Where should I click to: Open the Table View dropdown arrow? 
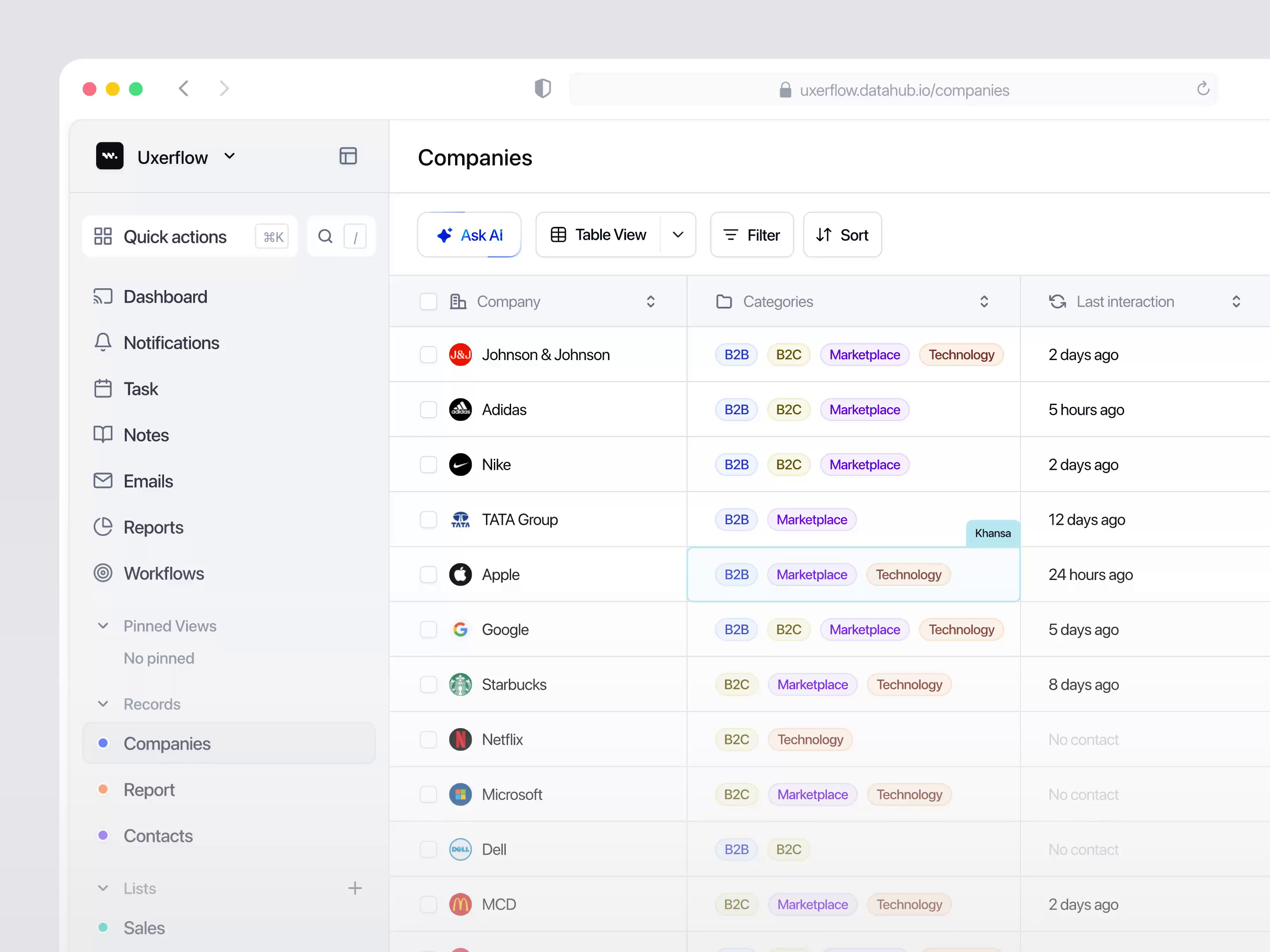pyautogui.click(x=678, y=235)
